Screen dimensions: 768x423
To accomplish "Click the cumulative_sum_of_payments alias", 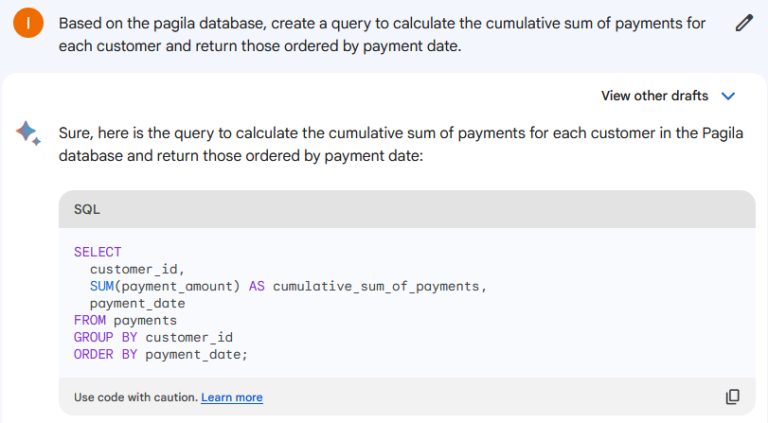I will [x=377, y=286].
